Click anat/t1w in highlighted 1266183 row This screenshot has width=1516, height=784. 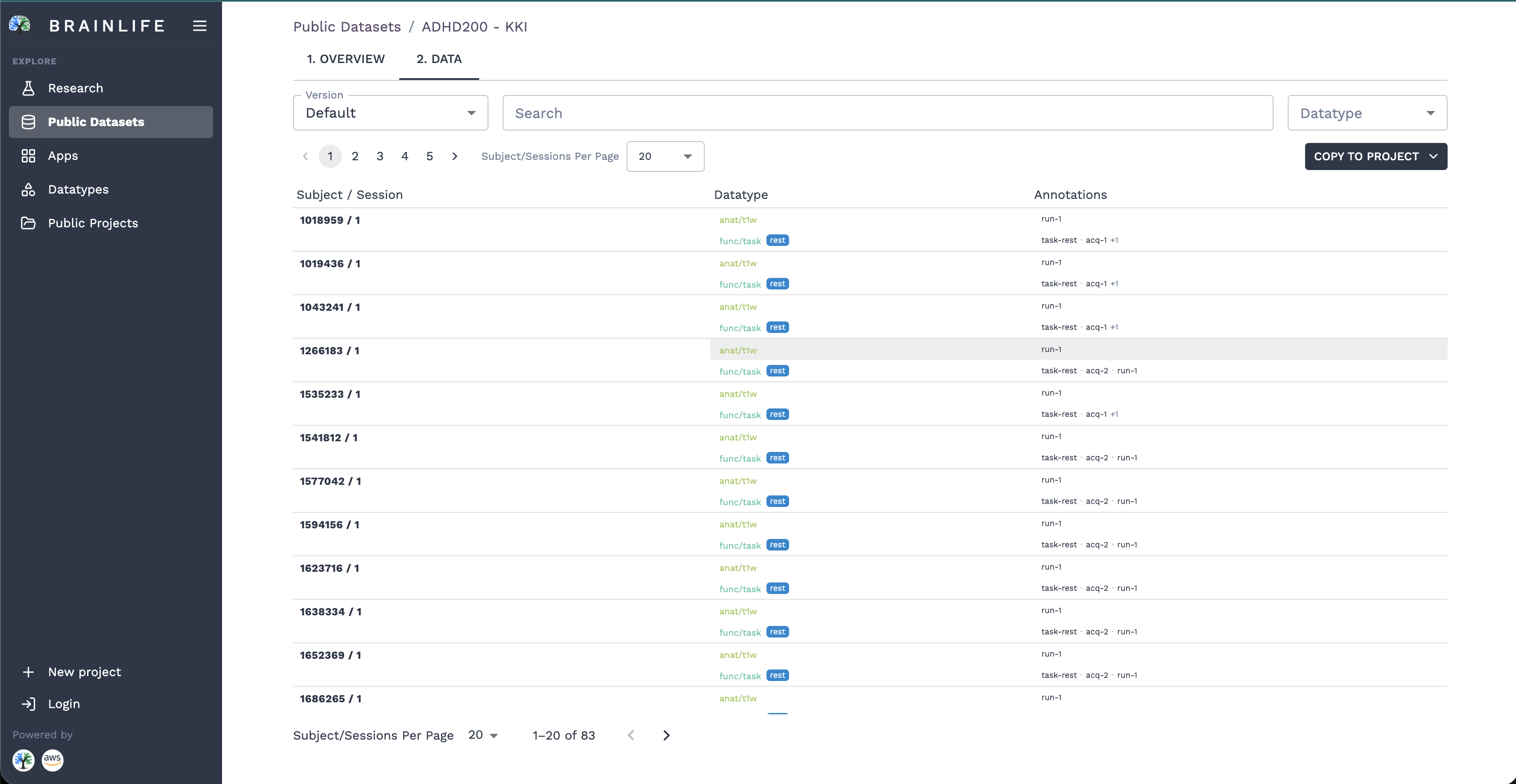[x=738, y=351]
